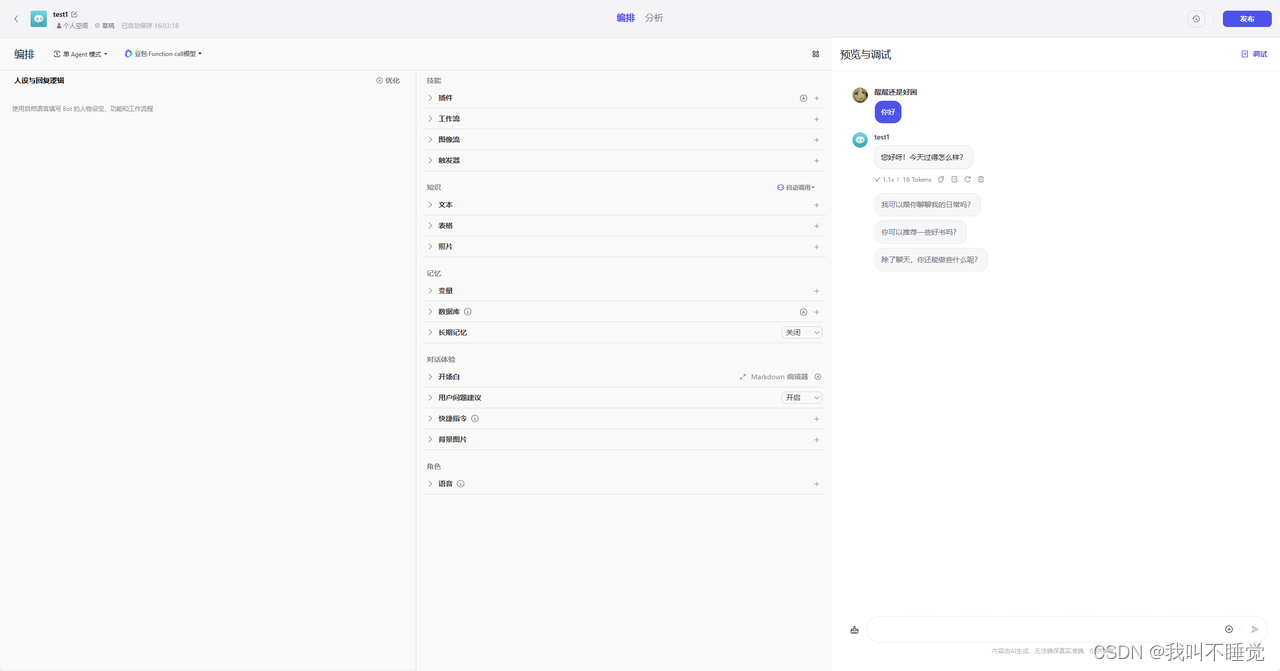
Task: Open the 用户问题建议 开启 dropdown
Action: [802, 398]
